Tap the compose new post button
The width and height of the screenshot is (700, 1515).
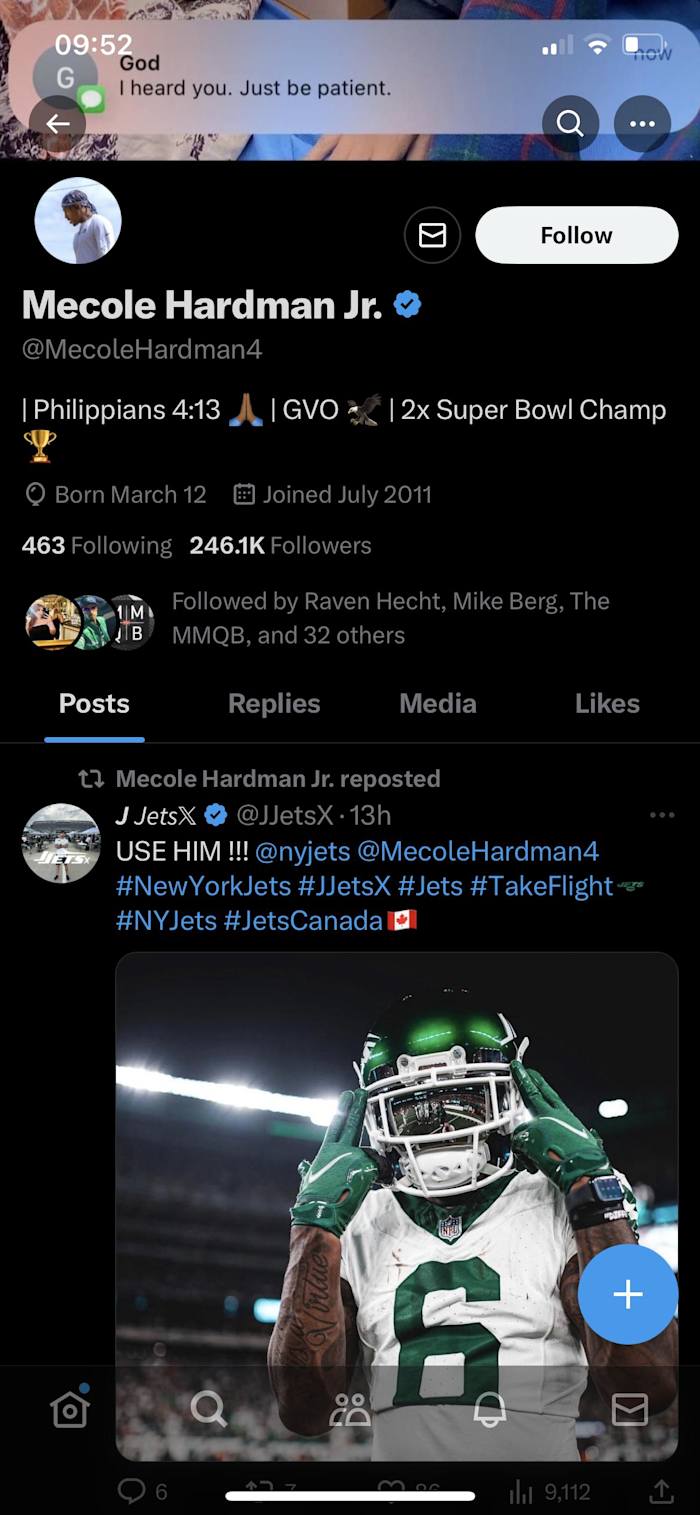(x=628, y=1294)
